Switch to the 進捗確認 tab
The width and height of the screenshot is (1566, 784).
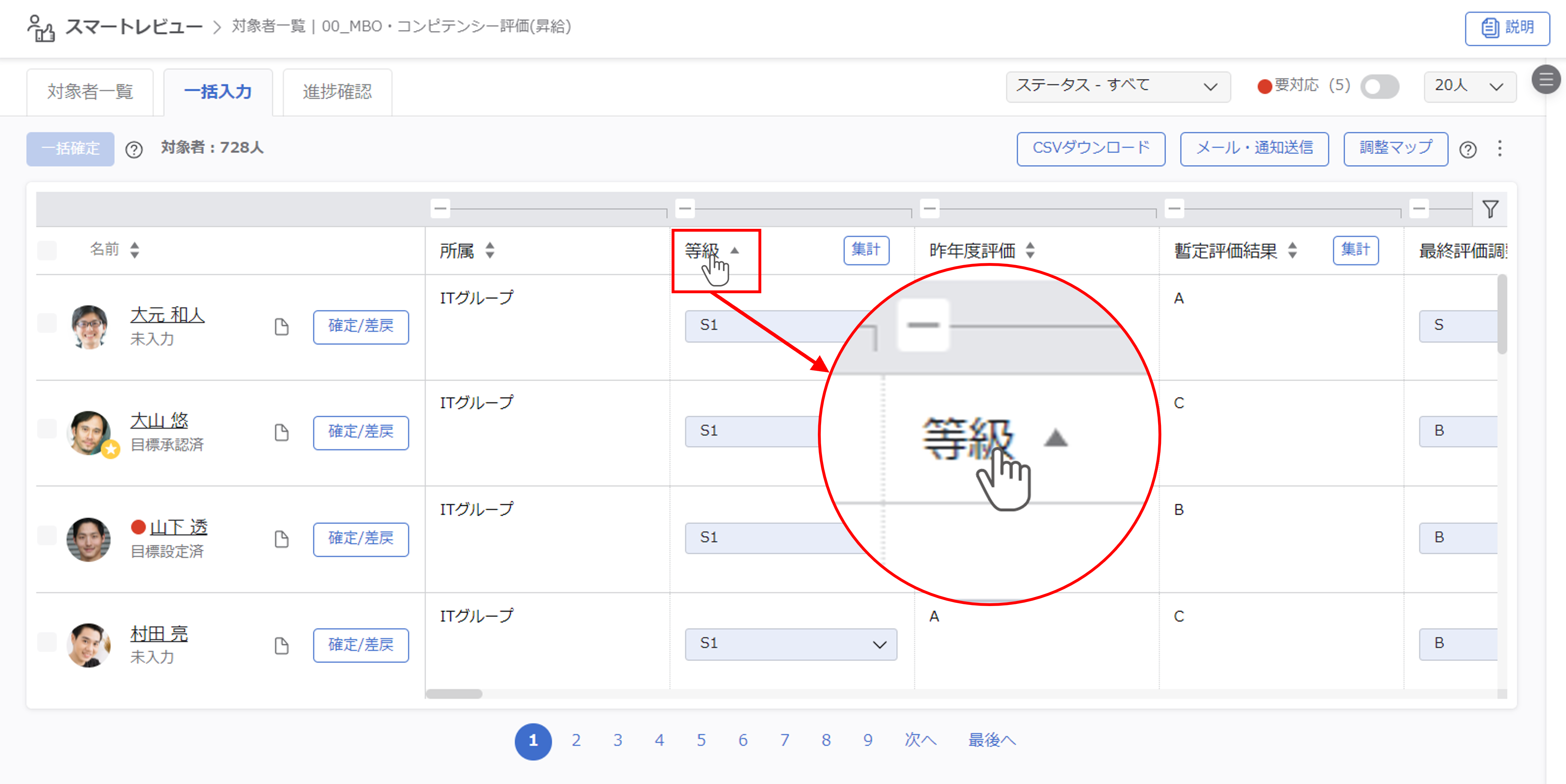(x=337, y=92)
